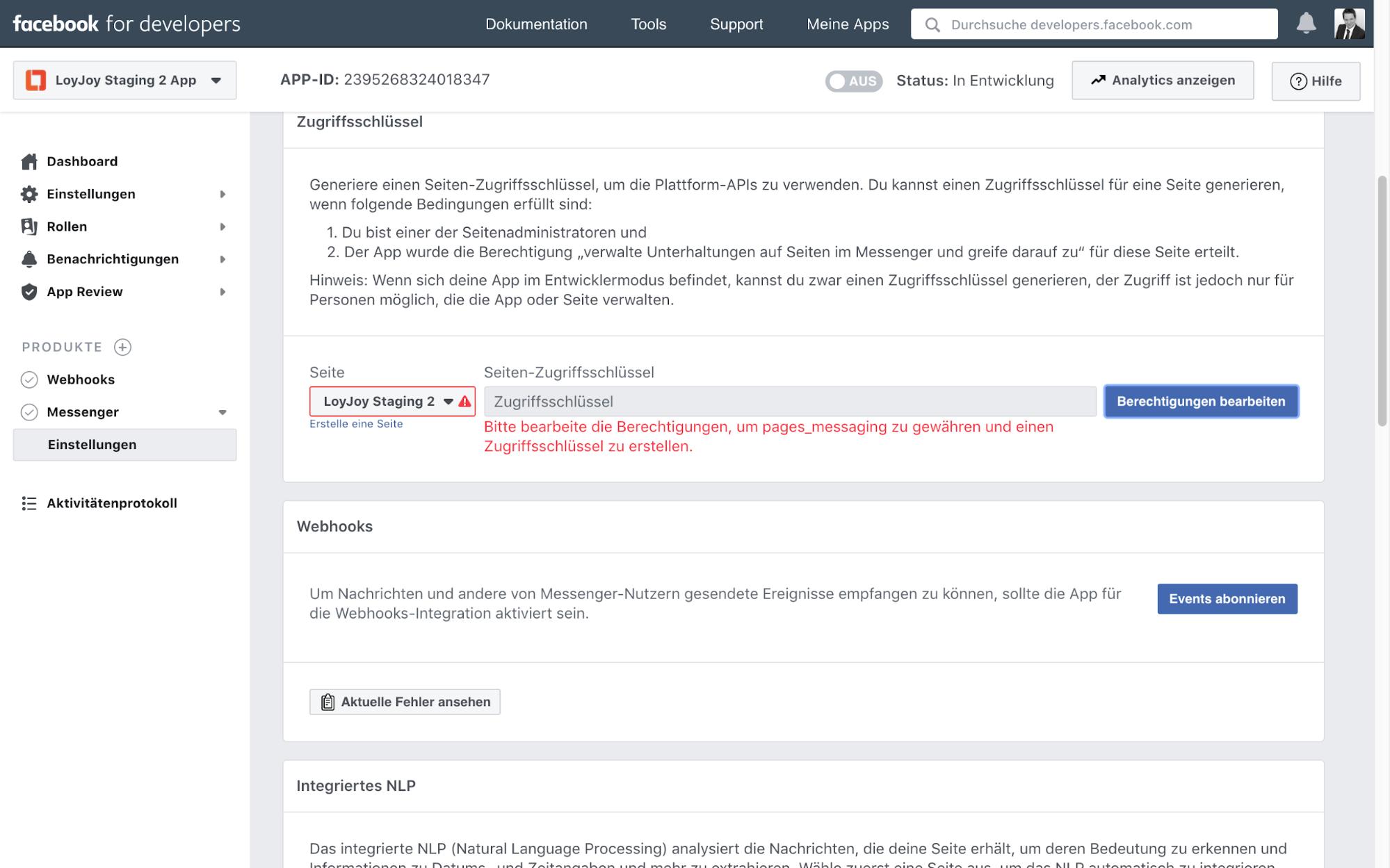The height and width of the screenshot is (868, 1390).
Task: Click the red warning triangle next to LoyJoy Staging 2
Action: 464,402
